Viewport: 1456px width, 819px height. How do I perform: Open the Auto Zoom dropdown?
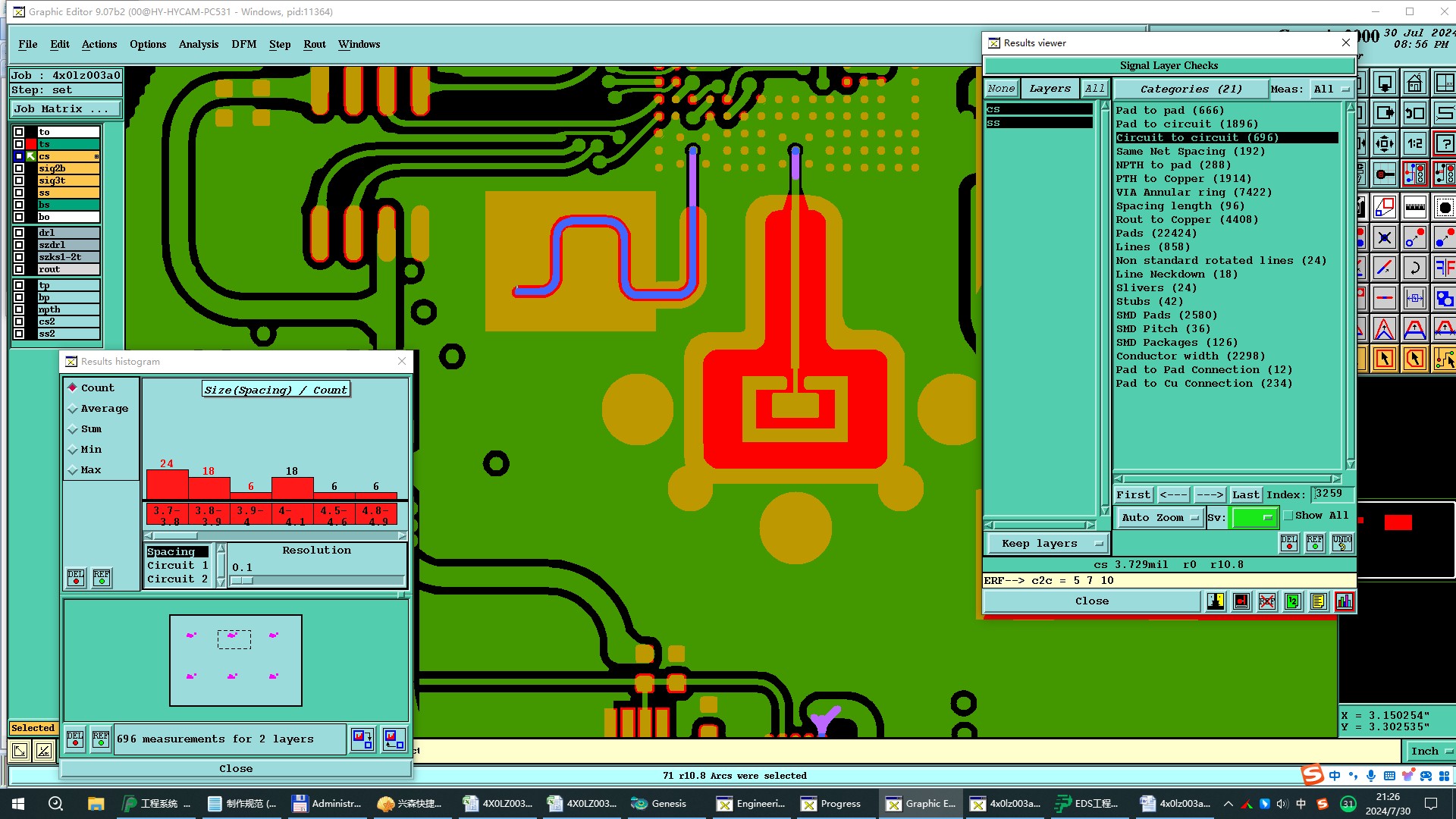(x=1159, y=518)
